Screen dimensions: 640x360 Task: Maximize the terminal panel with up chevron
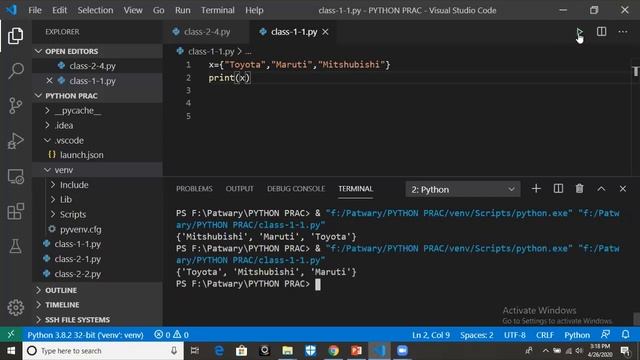click(601, 189)
